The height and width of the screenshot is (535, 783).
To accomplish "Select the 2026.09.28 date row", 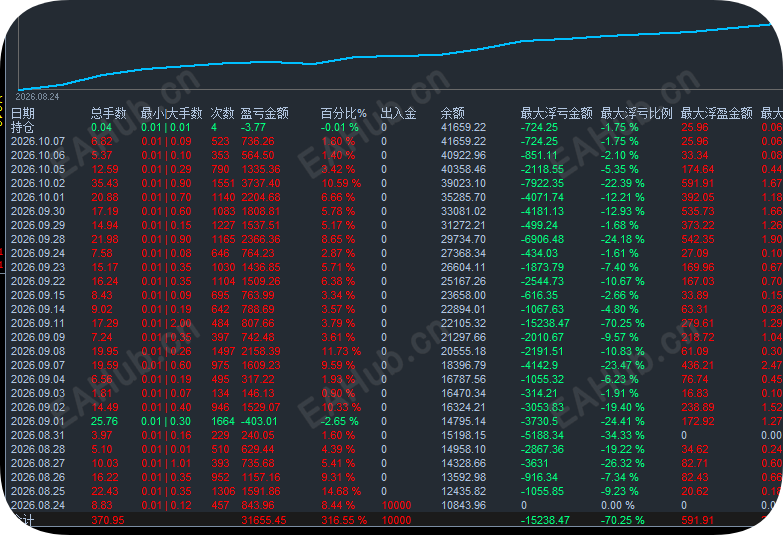I will (38, 239).
